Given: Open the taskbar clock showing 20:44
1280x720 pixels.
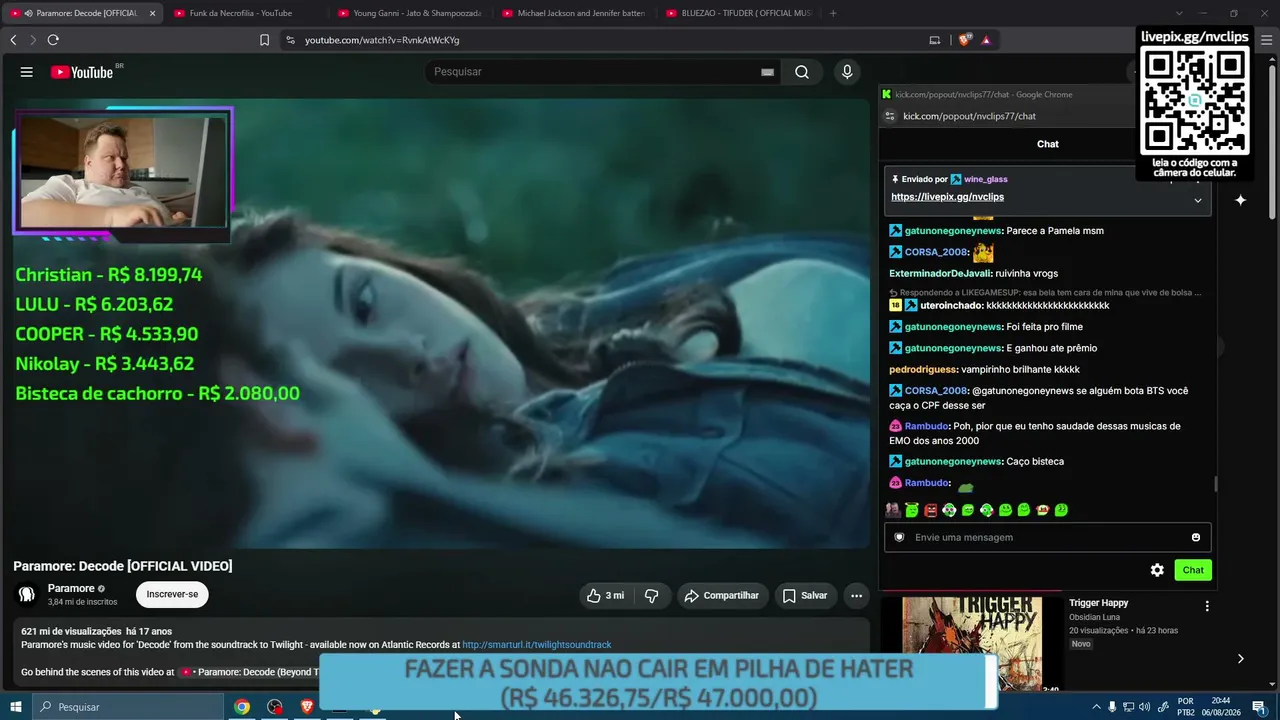Looking at the screenshot, I should (x=1221, y=707).
